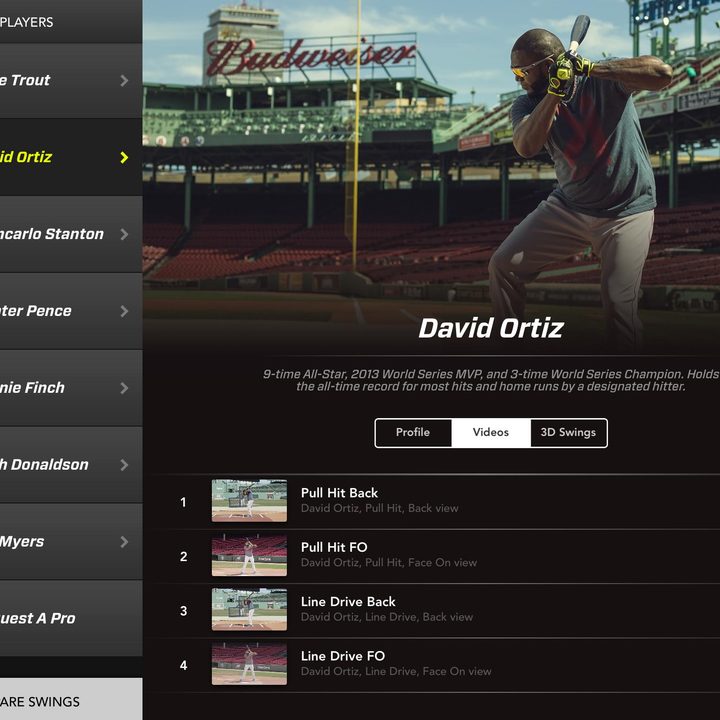Pick Donaldson from the players list
This screenshot has width=720, height=720.
click(44, 465)
